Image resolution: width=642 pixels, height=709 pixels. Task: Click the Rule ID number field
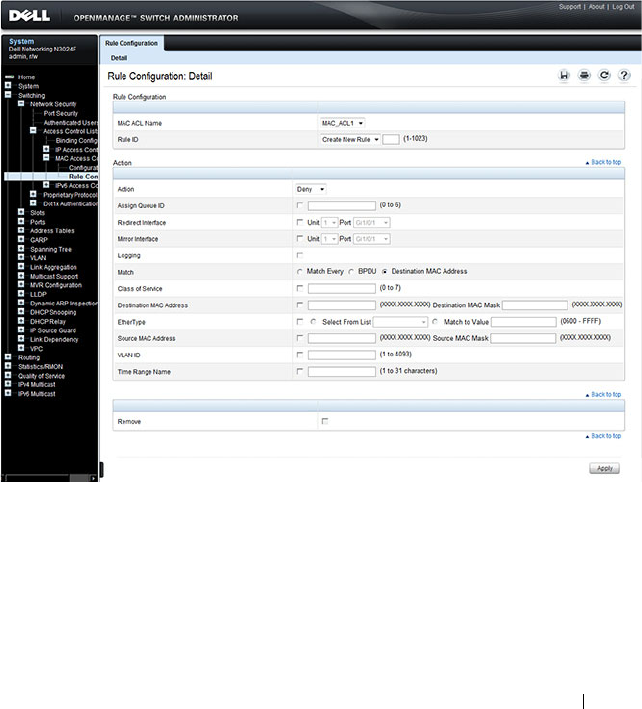pos(391,140)
